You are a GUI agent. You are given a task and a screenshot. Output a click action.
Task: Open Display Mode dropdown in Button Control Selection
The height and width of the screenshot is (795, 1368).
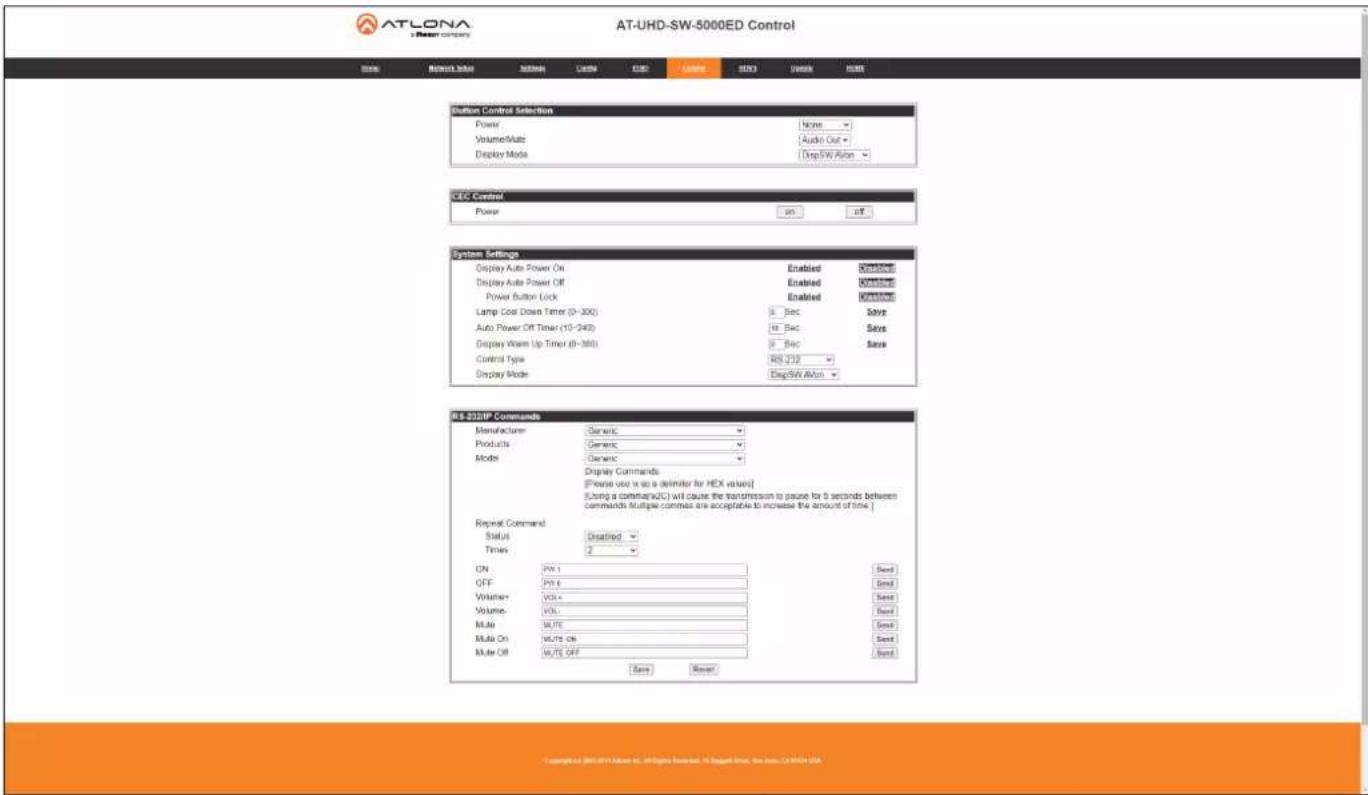(834, 155)
